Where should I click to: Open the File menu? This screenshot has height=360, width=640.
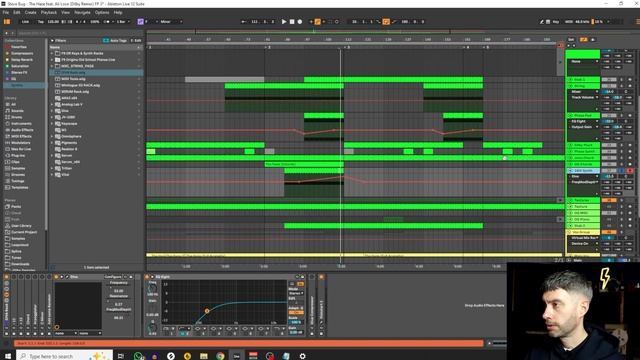click(x=6, y=13)
